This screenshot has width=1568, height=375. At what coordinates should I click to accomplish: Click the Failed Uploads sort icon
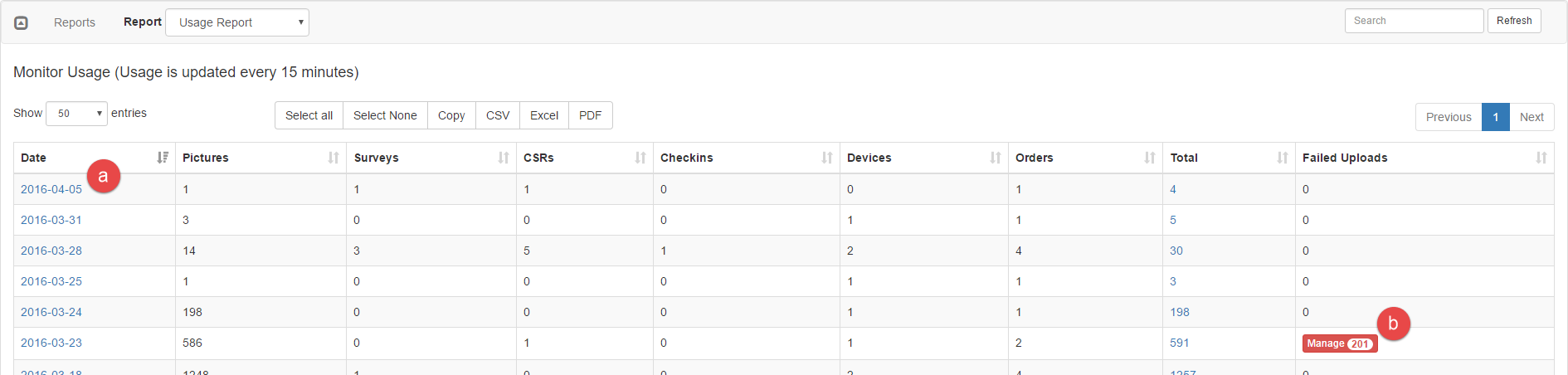[x=1541, y=158]
